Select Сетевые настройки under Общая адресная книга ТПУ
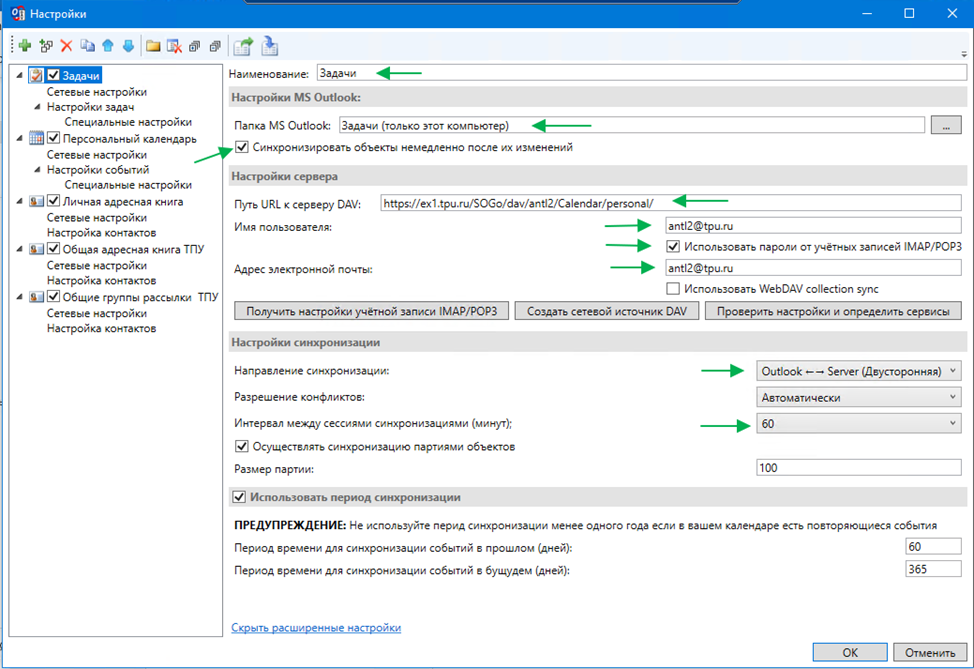This screenshot has width=974, height=669. click(x=97, y=265)
